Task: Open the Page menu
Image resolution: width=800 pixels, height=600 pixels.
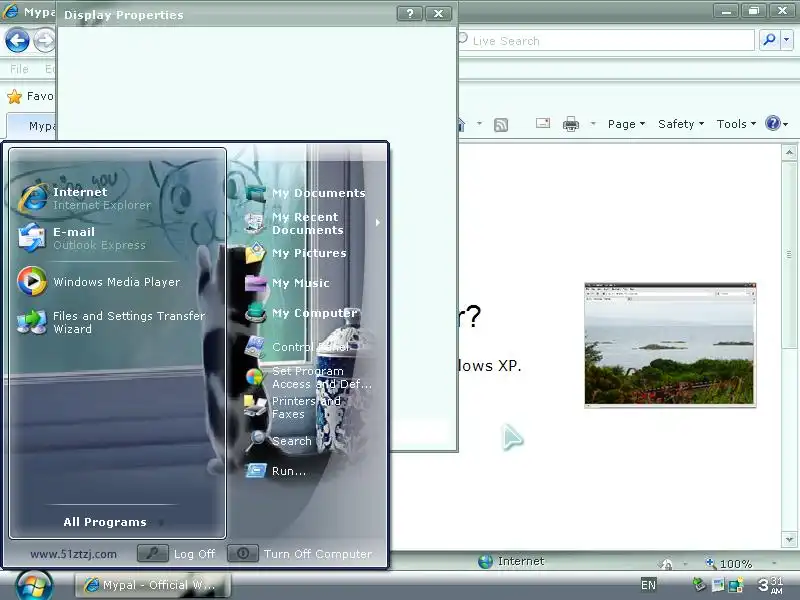Action: [x=626, y=124]
